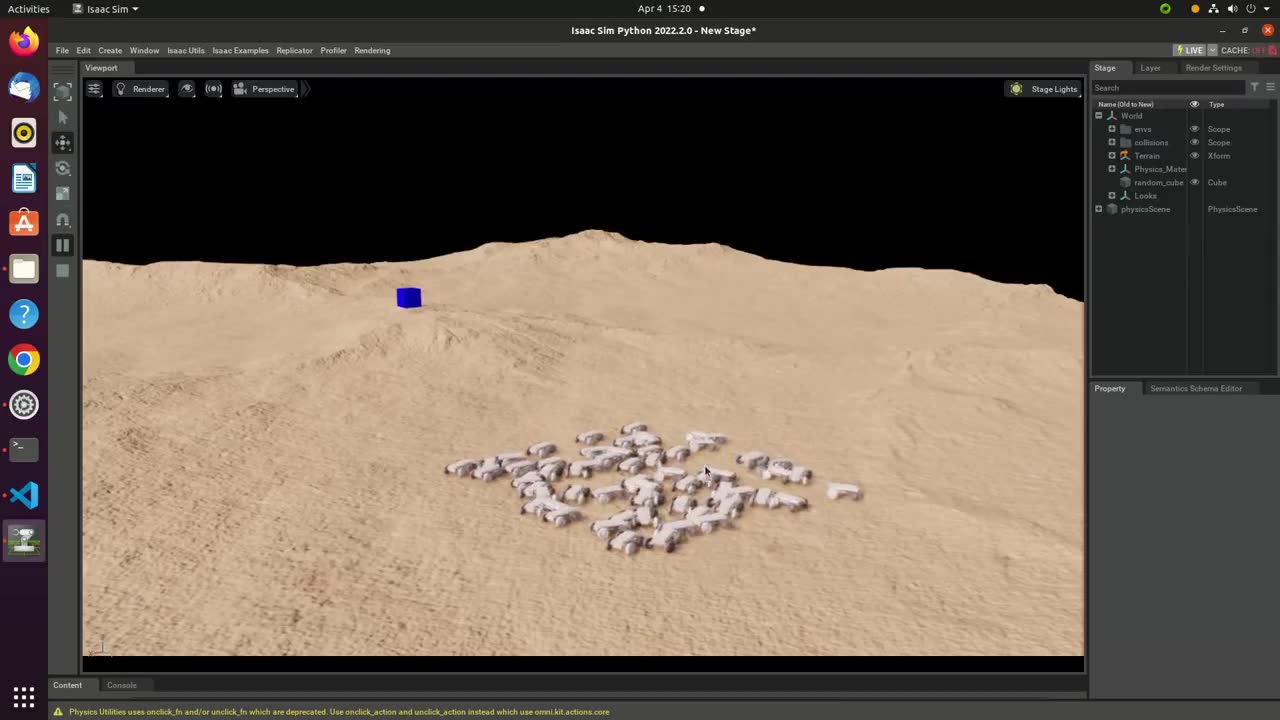1280x720 pixels.
Task: Open Visual Studio Code from the dock
Action: coord(24,495)
